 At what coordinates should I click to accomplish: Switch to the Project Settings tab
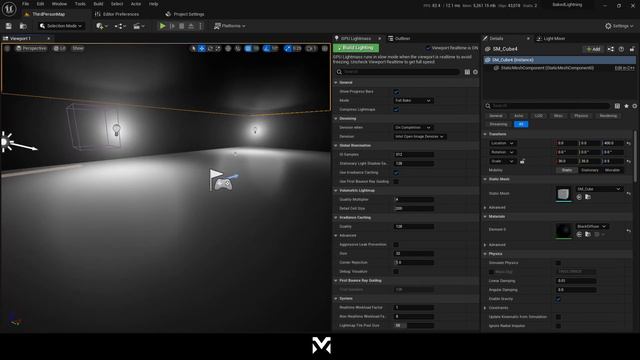coord(185,14)
